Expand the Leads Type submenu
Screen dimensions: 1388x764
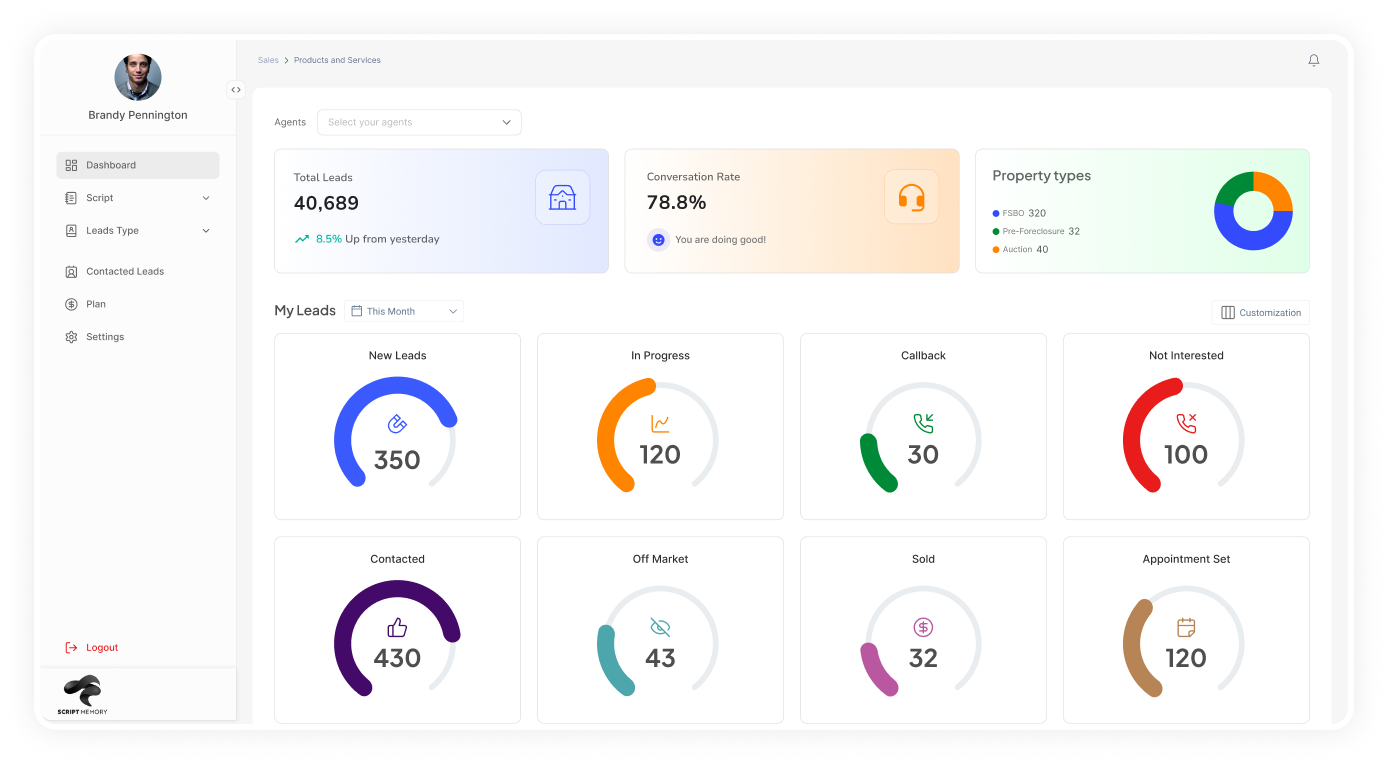[x=138, y=231]
